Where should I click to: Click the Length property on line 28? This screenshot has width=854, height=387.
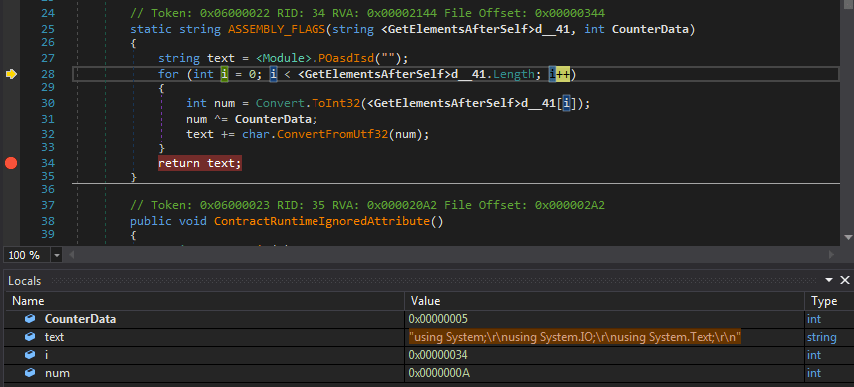point(514,74)
